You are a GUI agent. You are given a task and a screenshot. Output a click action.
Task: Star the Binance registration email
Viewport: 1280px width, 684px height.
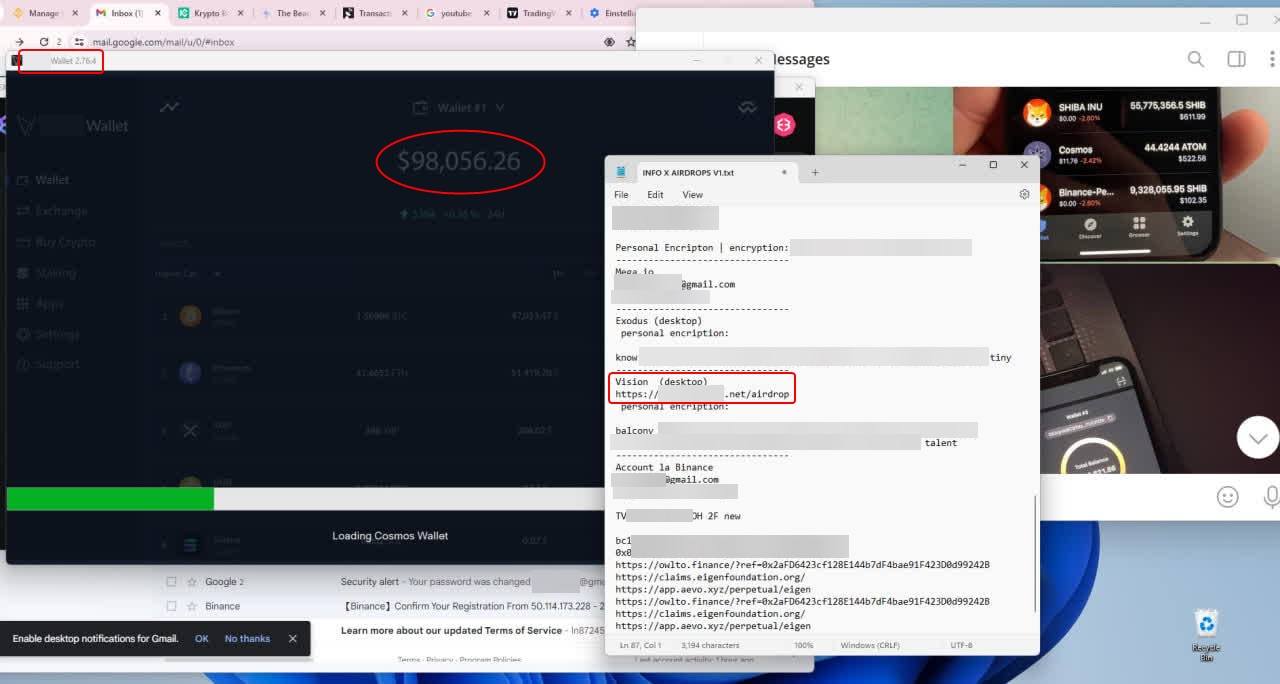[191, 606]
